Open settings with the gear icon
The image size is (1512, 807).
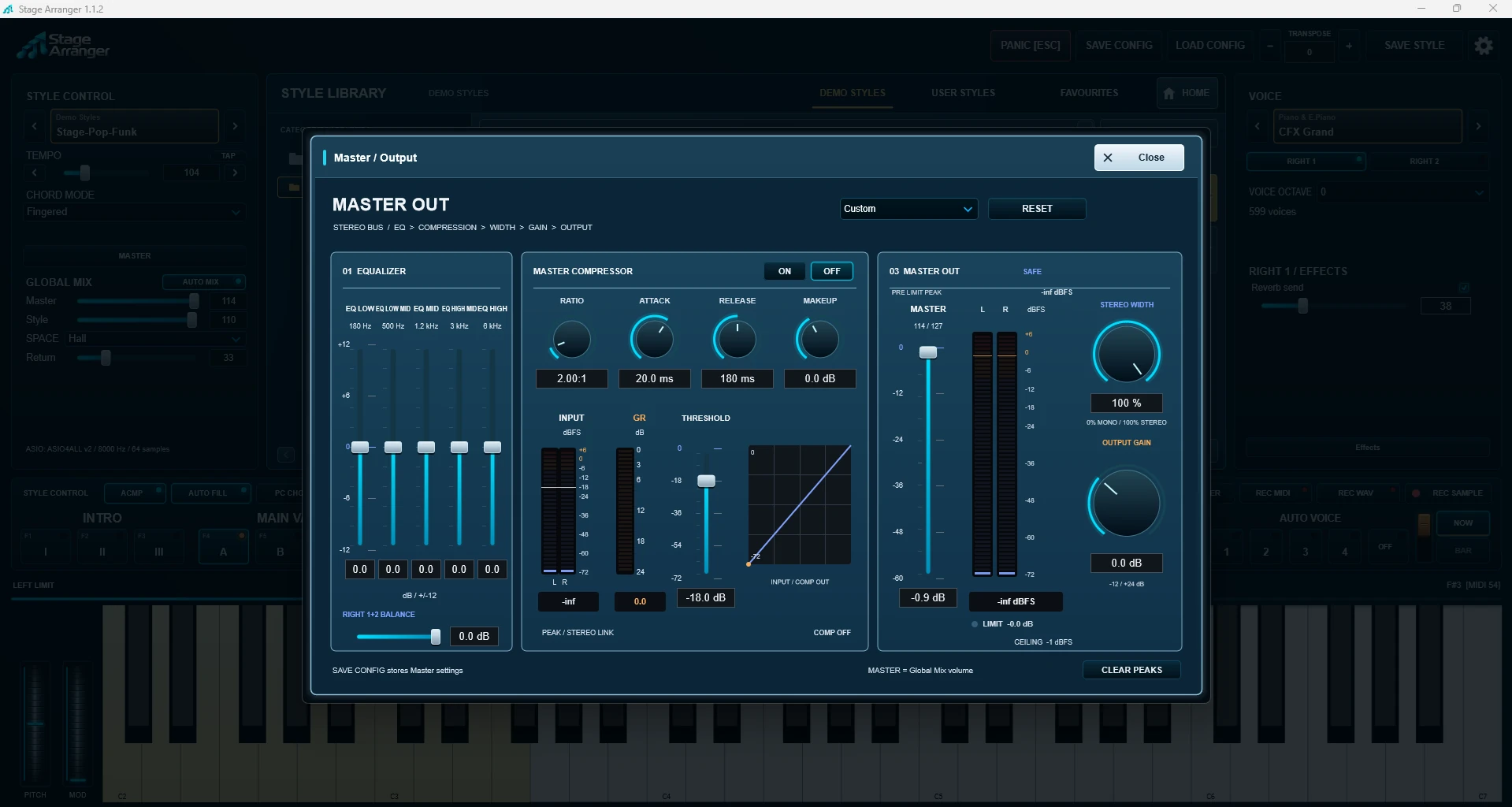coord(1484,46)
